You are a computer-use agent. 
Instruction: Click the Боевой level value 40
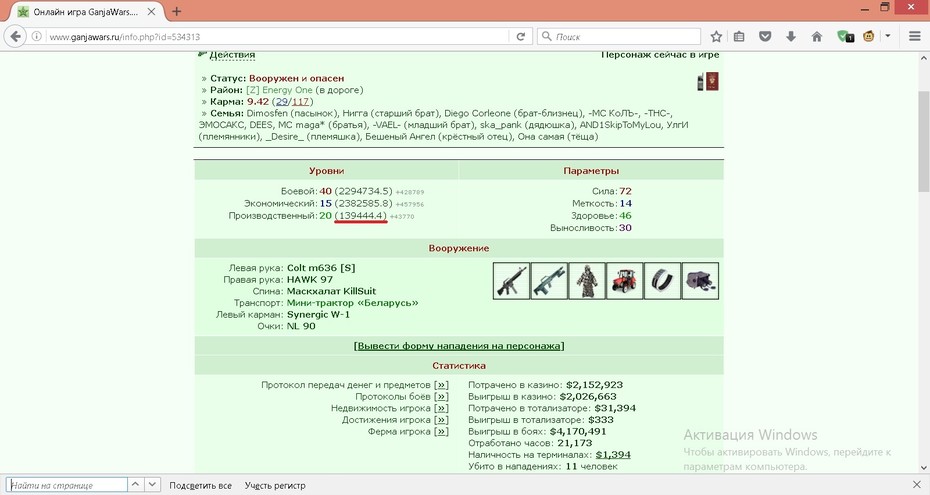pos(326,191)
